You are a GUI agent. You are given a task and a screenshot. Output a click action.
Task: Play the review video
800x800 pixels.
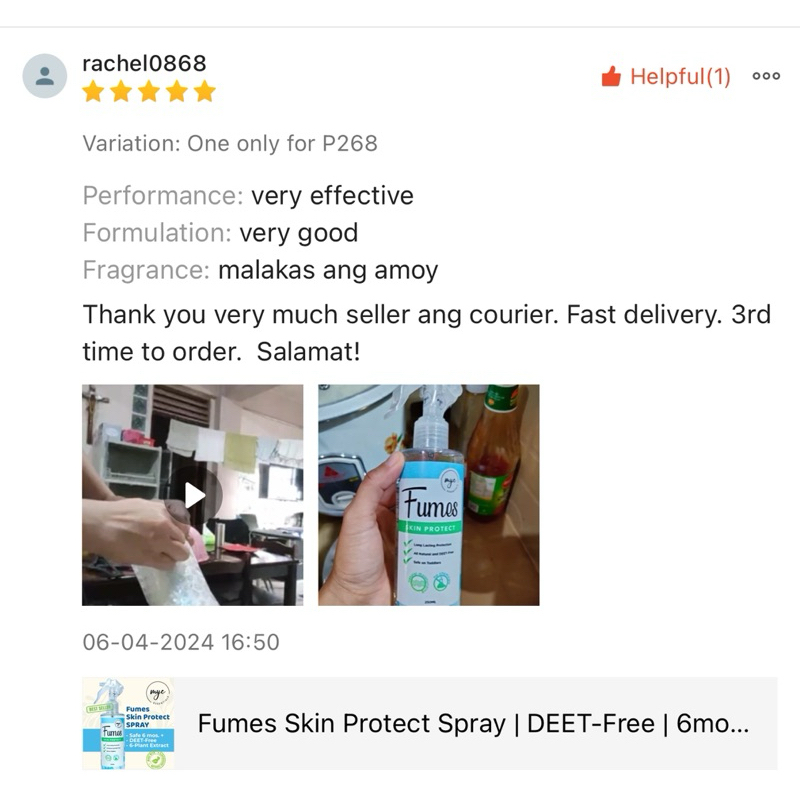point(194,495)
